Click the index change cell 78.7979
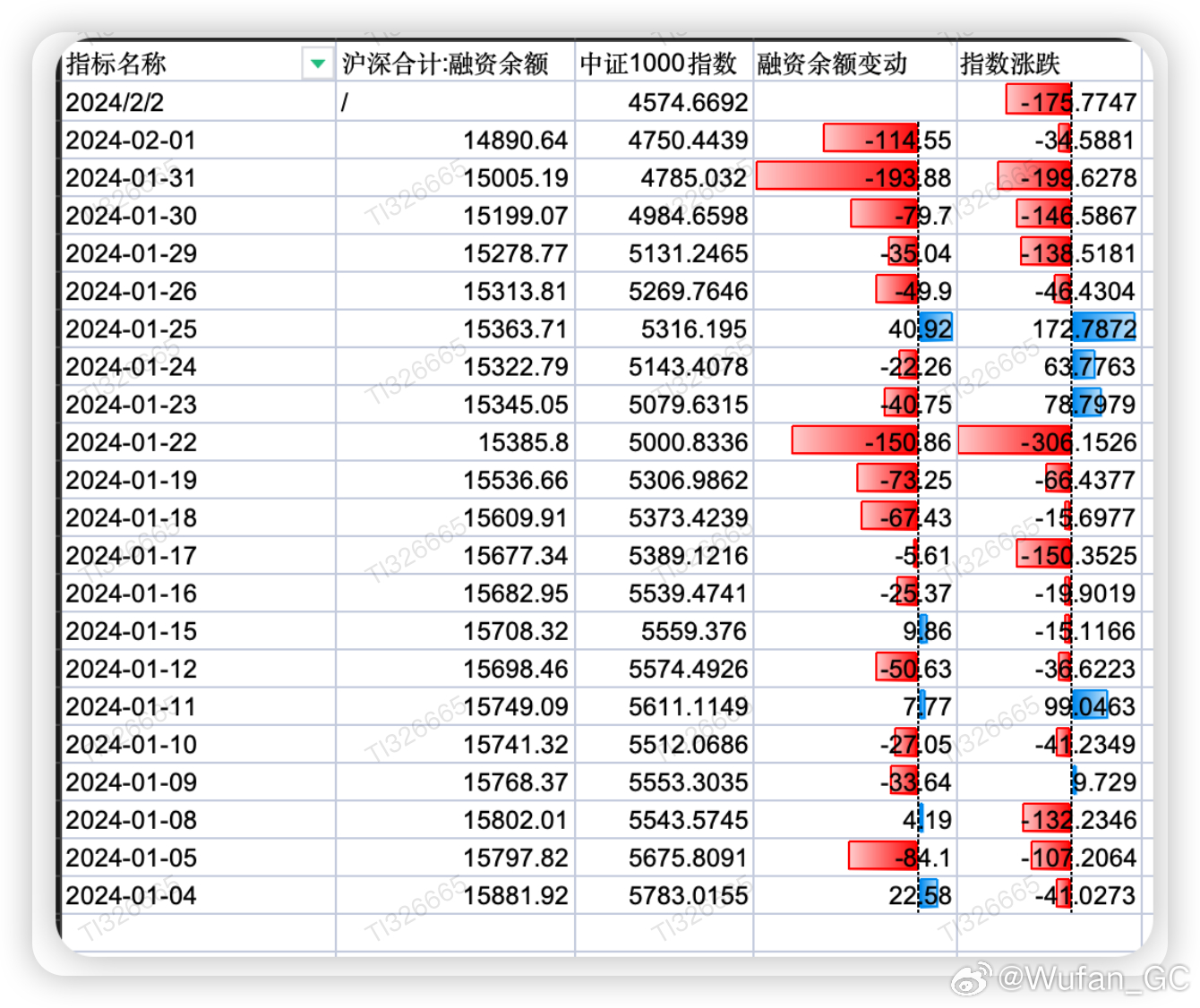1200x1008 pixels. [x=1049, y=404]
